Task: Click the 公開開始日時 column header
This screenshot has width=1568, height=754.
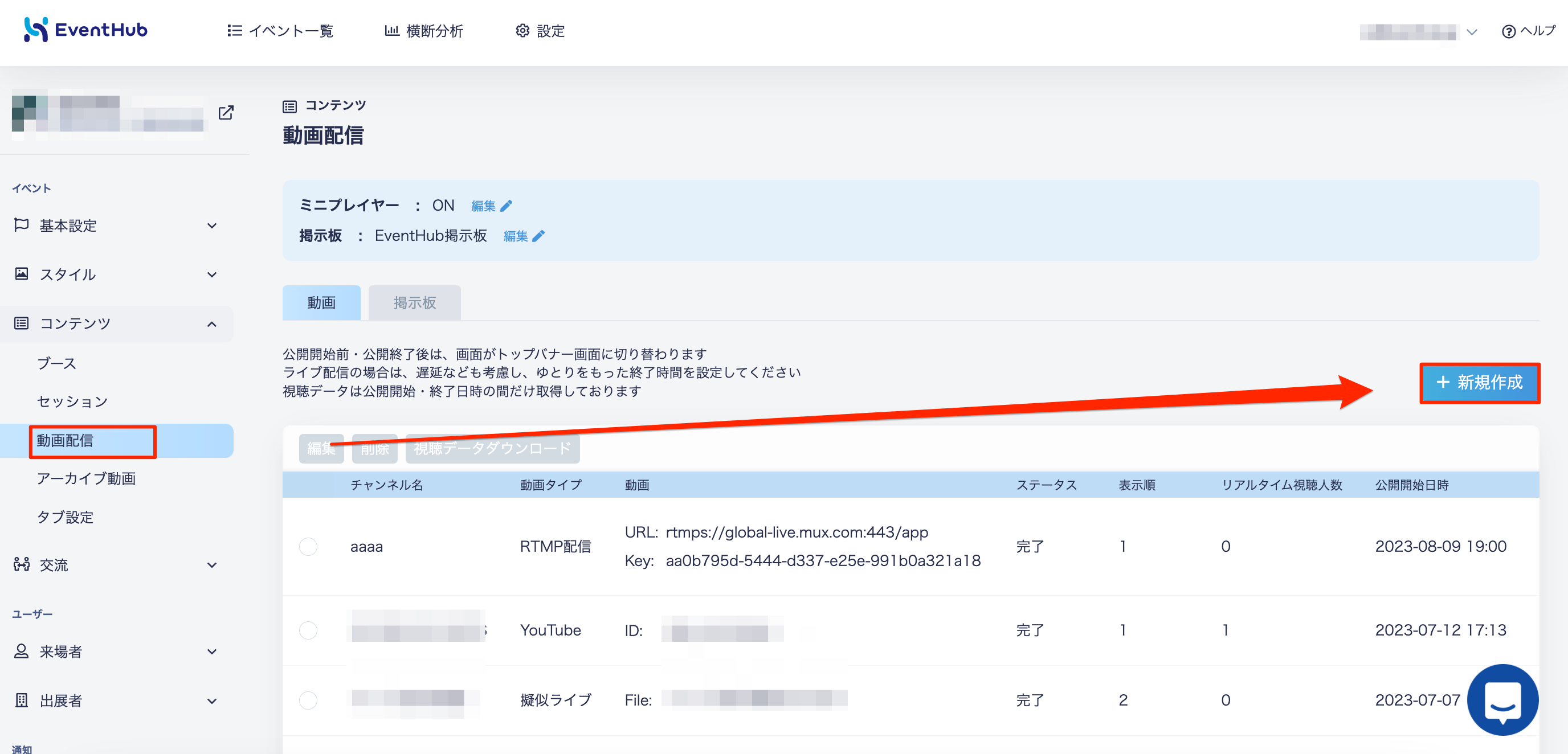Action: 1411,485
